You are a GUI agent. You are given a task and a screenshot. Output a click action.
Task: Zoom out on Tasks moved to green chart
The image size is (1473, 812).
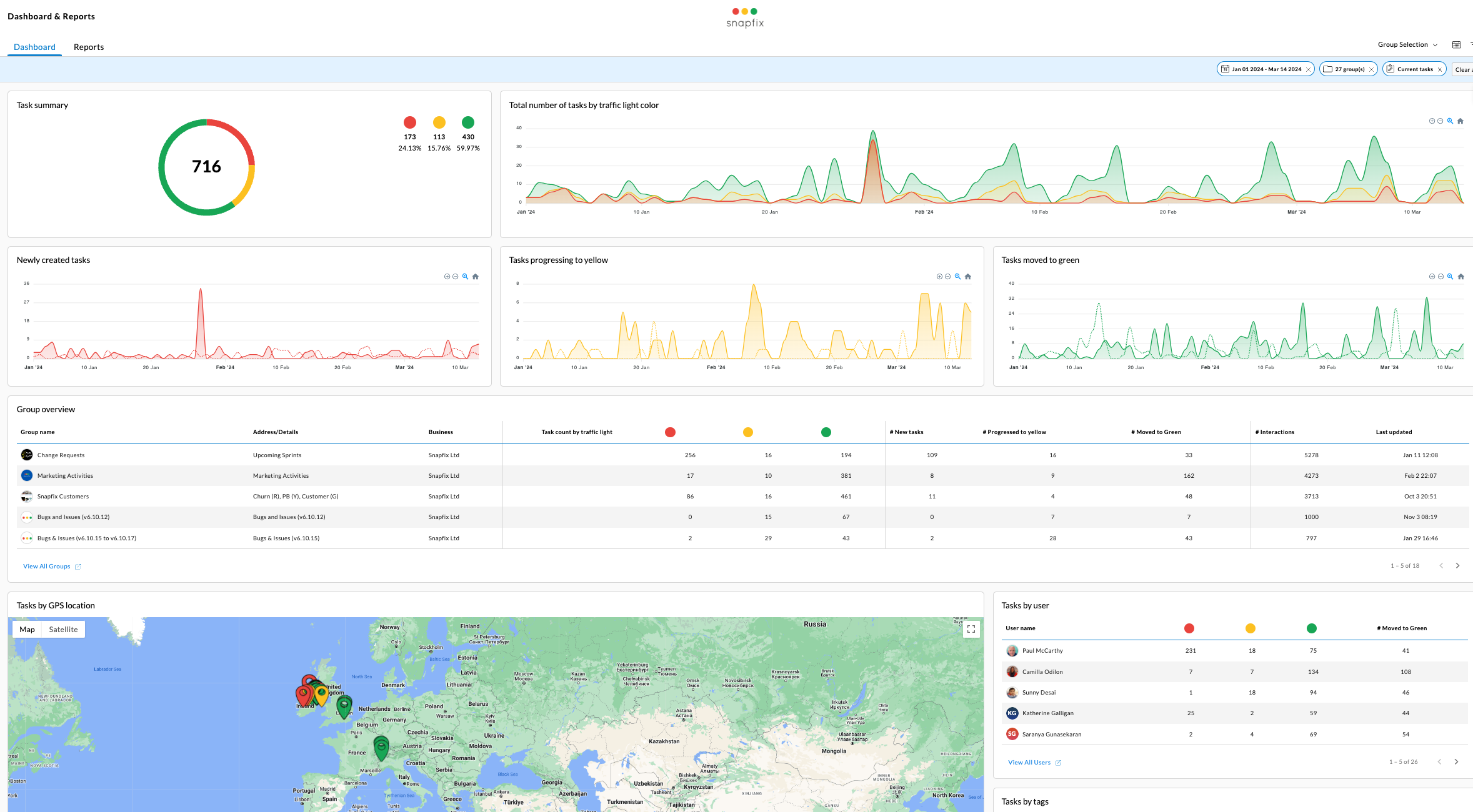click(1441, 277)
